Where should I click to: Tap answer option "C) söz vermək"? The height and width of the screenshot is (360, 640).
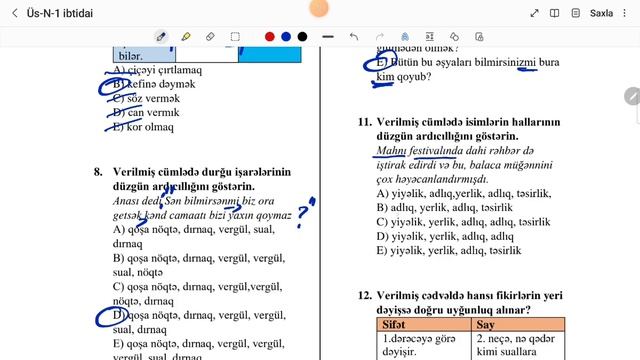(x=146, y=98)
